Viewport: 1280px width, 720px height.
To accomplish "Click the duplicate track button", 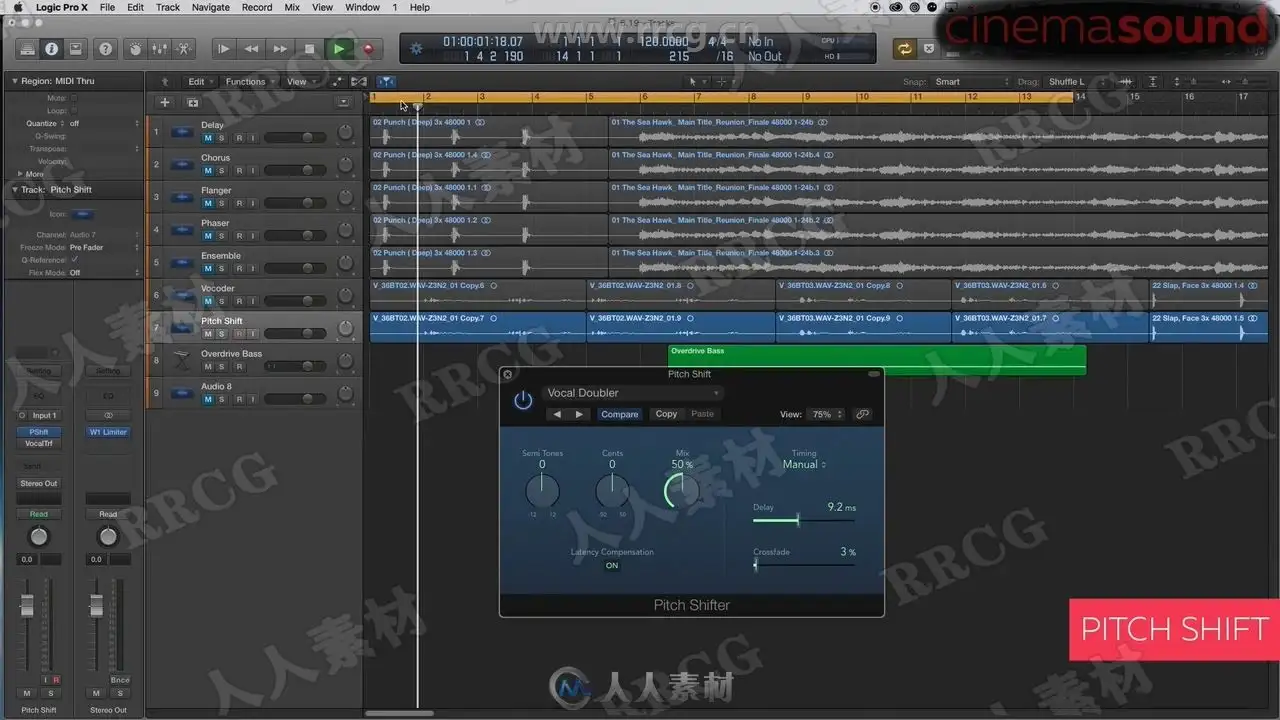I will tap(192, 102).
